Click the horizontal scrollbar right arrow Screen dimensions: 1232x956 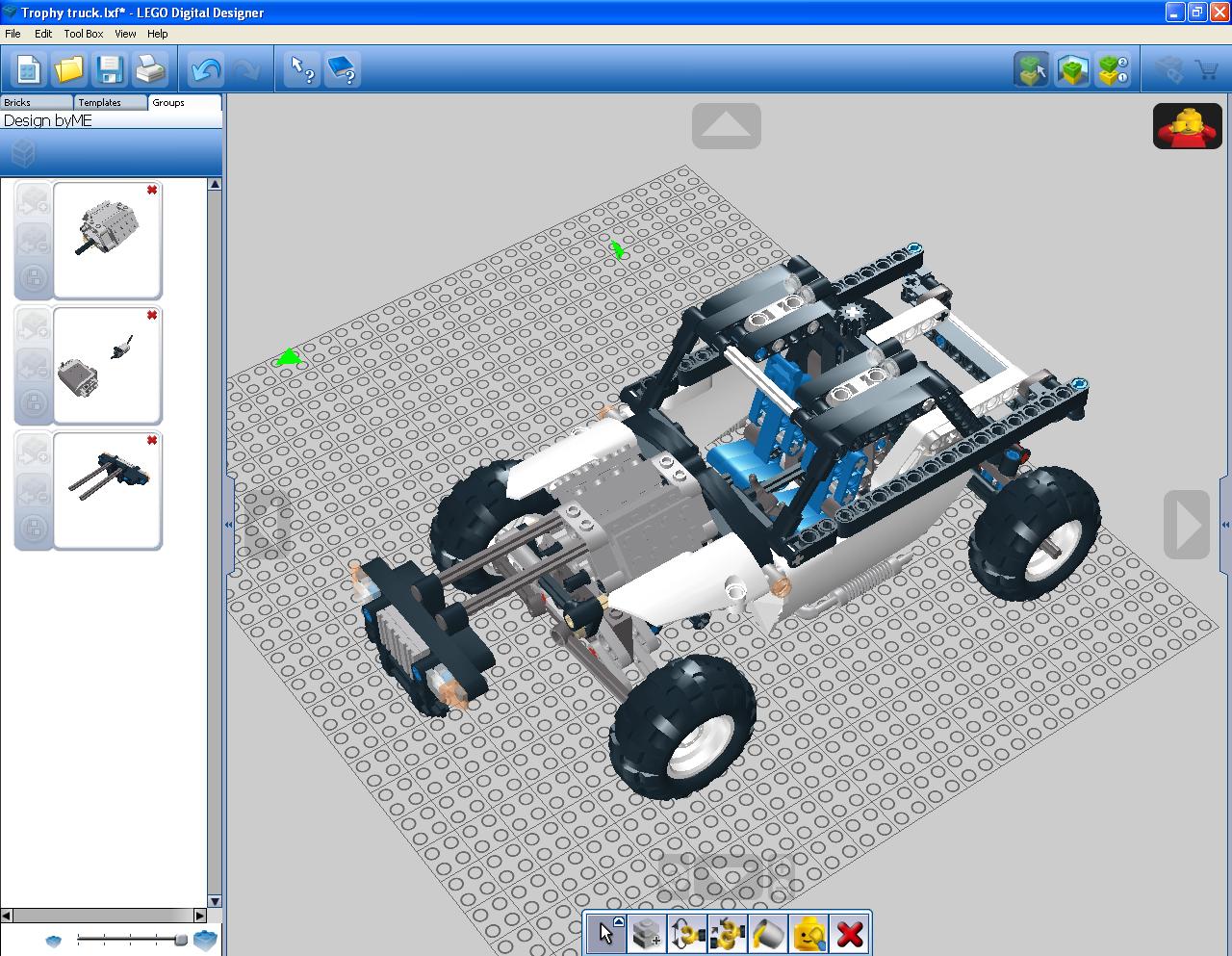click(200, 915)
